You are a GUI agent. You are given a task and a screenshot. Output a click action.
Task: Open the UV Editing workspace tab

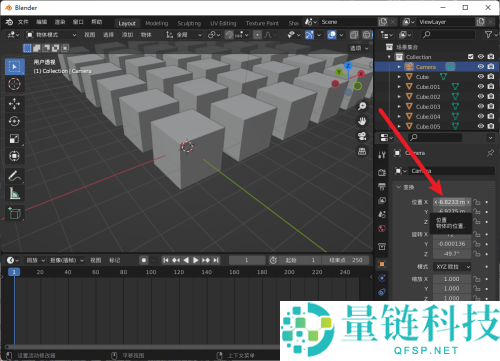click(223, 23)
